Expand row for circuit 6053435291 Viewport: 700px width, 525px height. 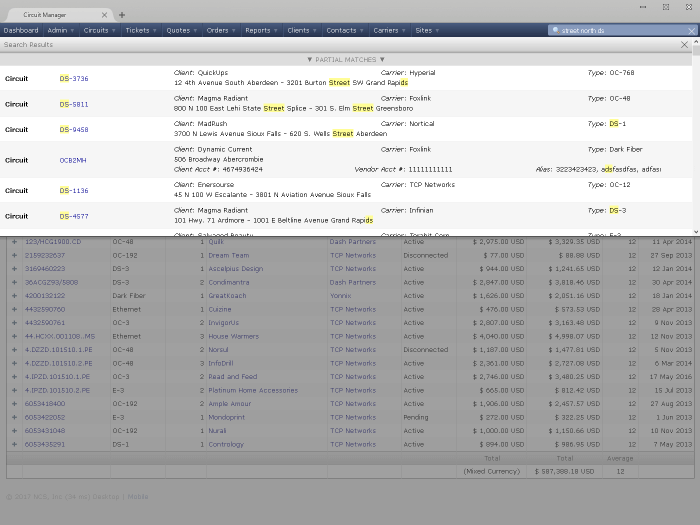[x=14, y=444]
